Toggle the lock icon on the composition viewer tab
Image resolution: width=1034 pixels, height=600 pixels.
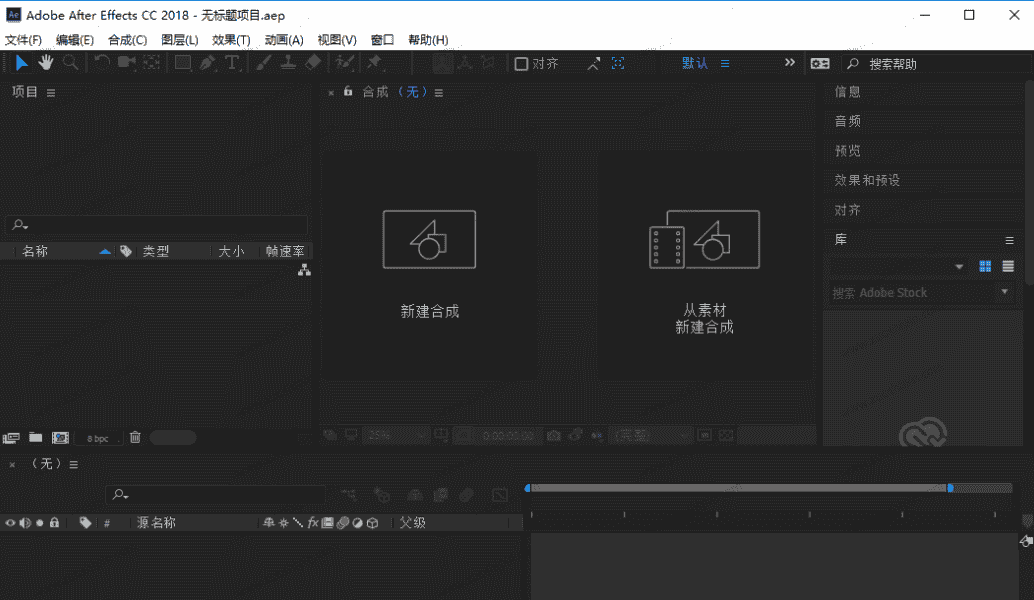point(348,91)
